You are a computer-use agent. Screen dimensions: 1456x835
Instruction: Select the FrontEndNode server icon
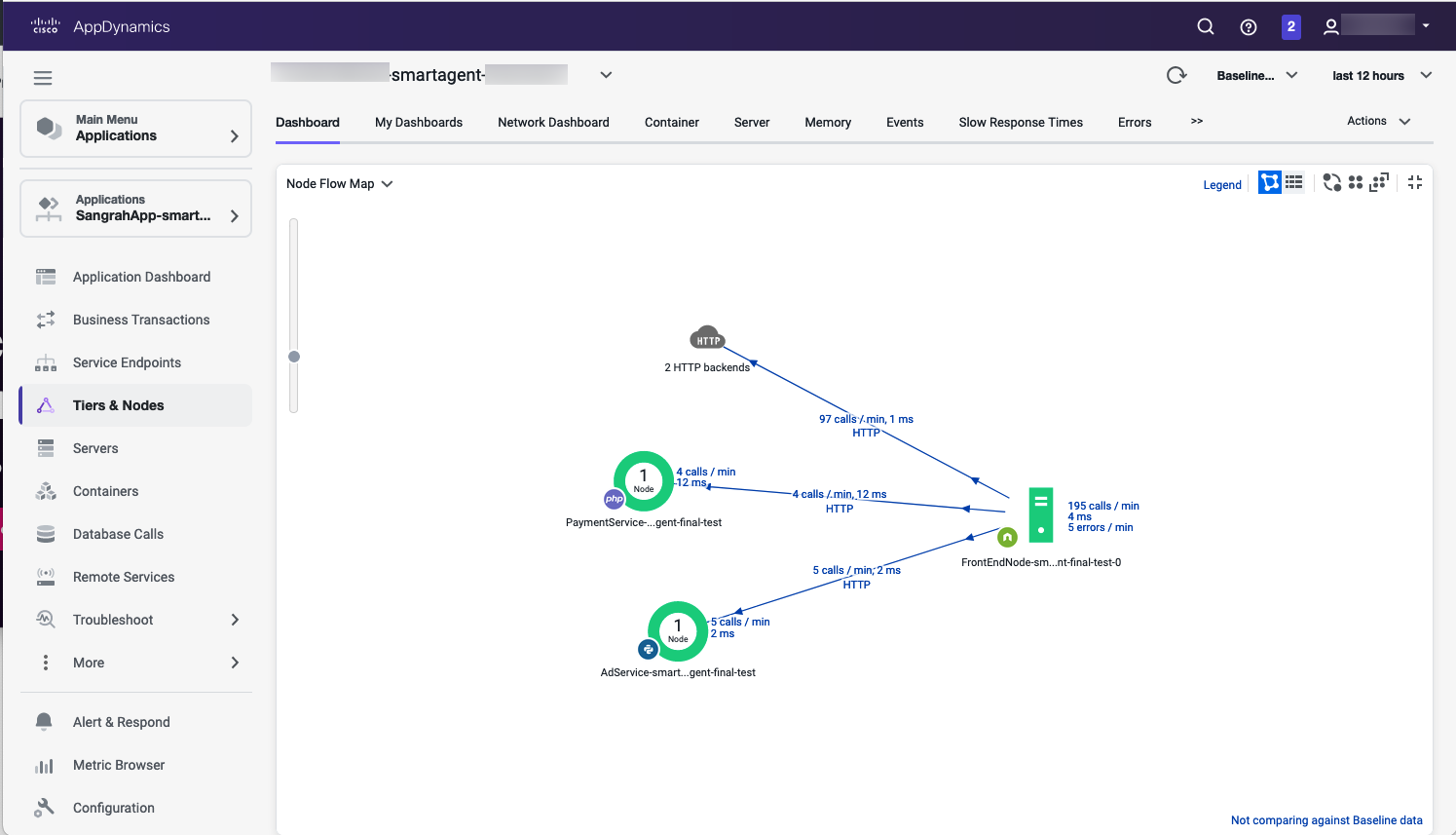[x=1041, y=514]
